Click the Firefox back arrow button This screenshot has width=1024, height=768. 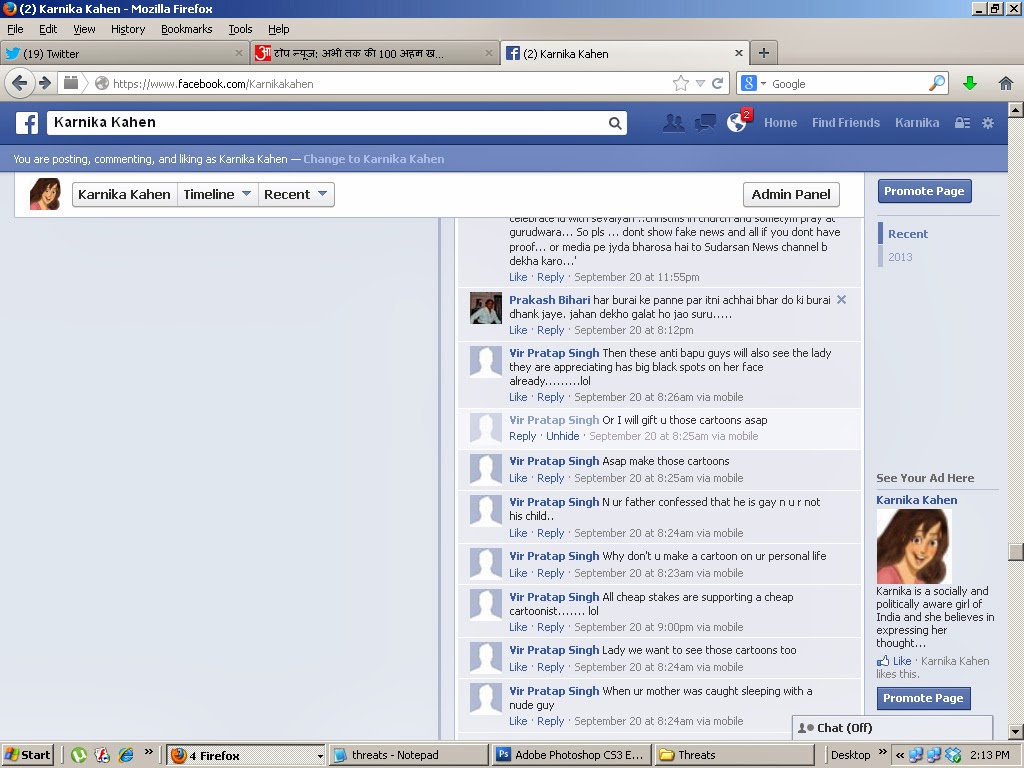(x=19, y=83)
